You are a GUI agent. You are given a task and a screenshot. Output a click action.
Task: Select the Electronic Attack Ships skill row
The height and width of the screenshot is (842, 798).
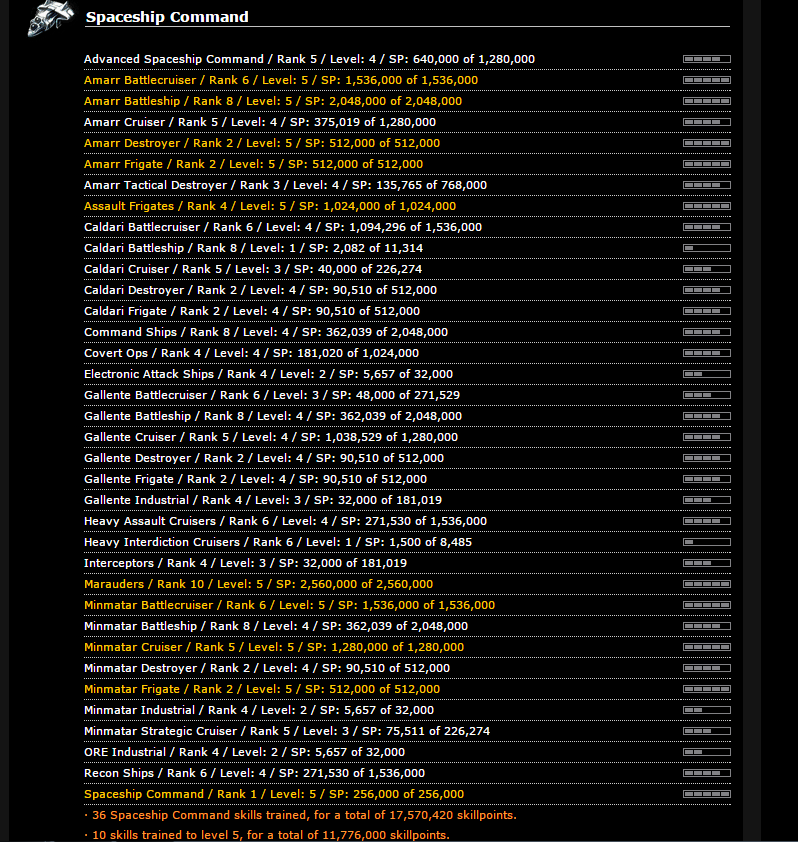tap(407, 374)
